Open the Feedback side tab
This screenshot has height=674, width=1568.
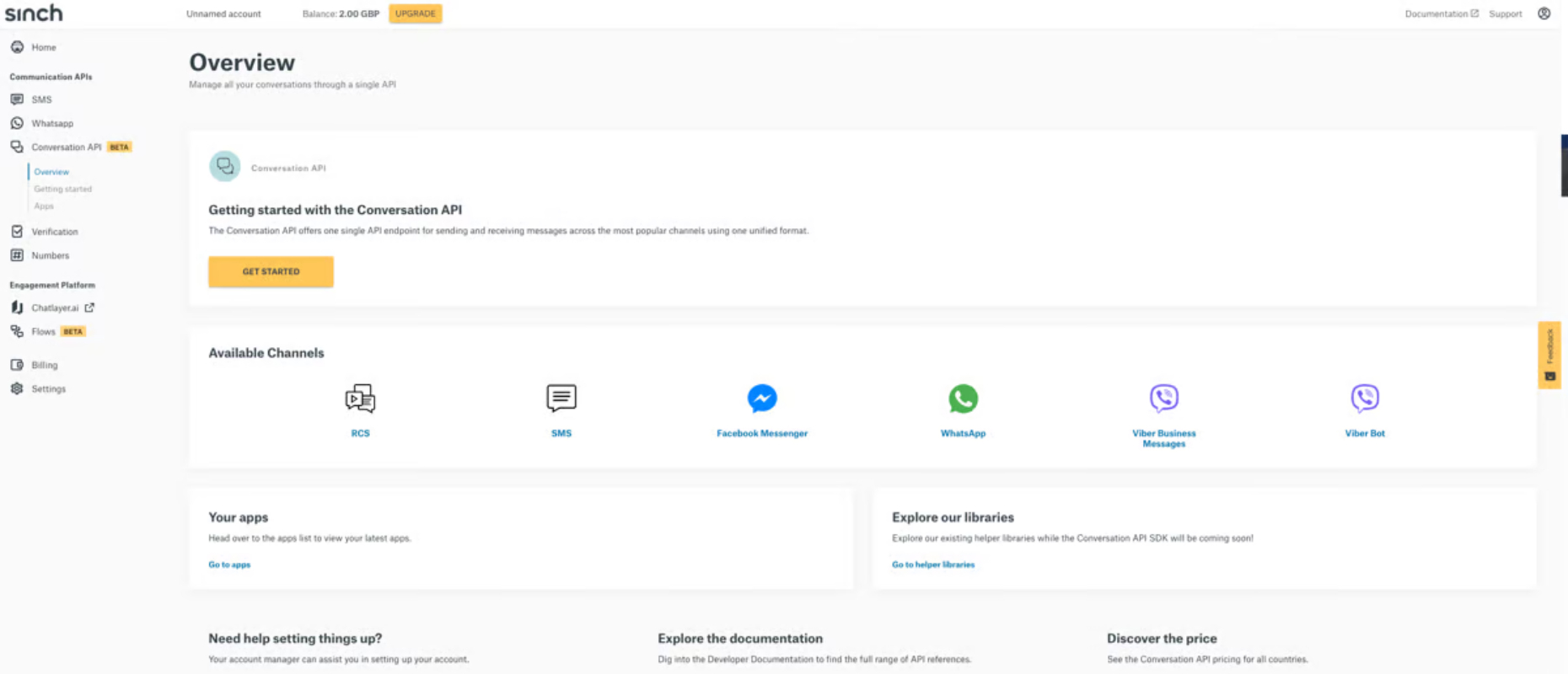click(x=1549, y=355)
